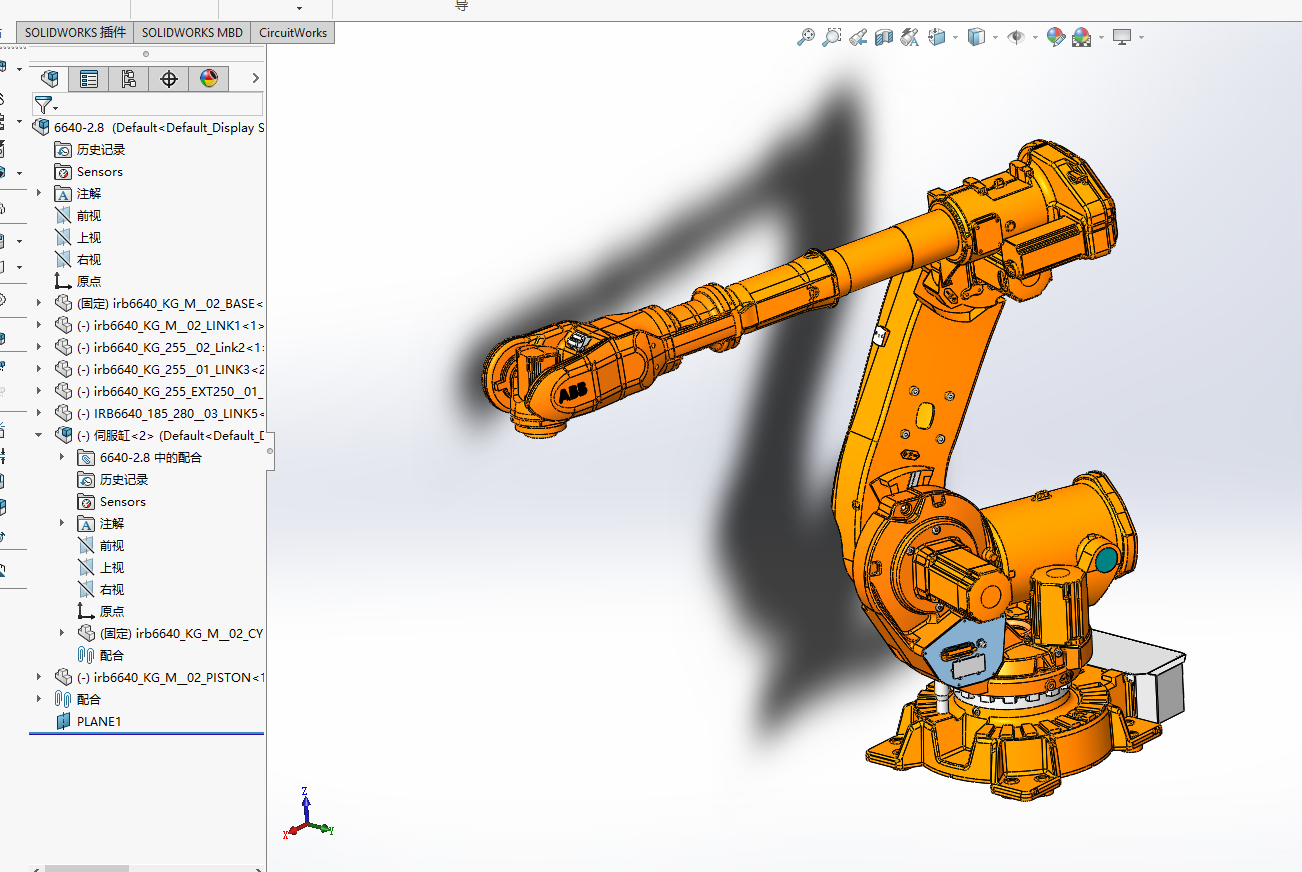Click the ABB logo on robot wrist
Image resolution: width=1302 pixels, height=872 pixels.
click(573, 392)
